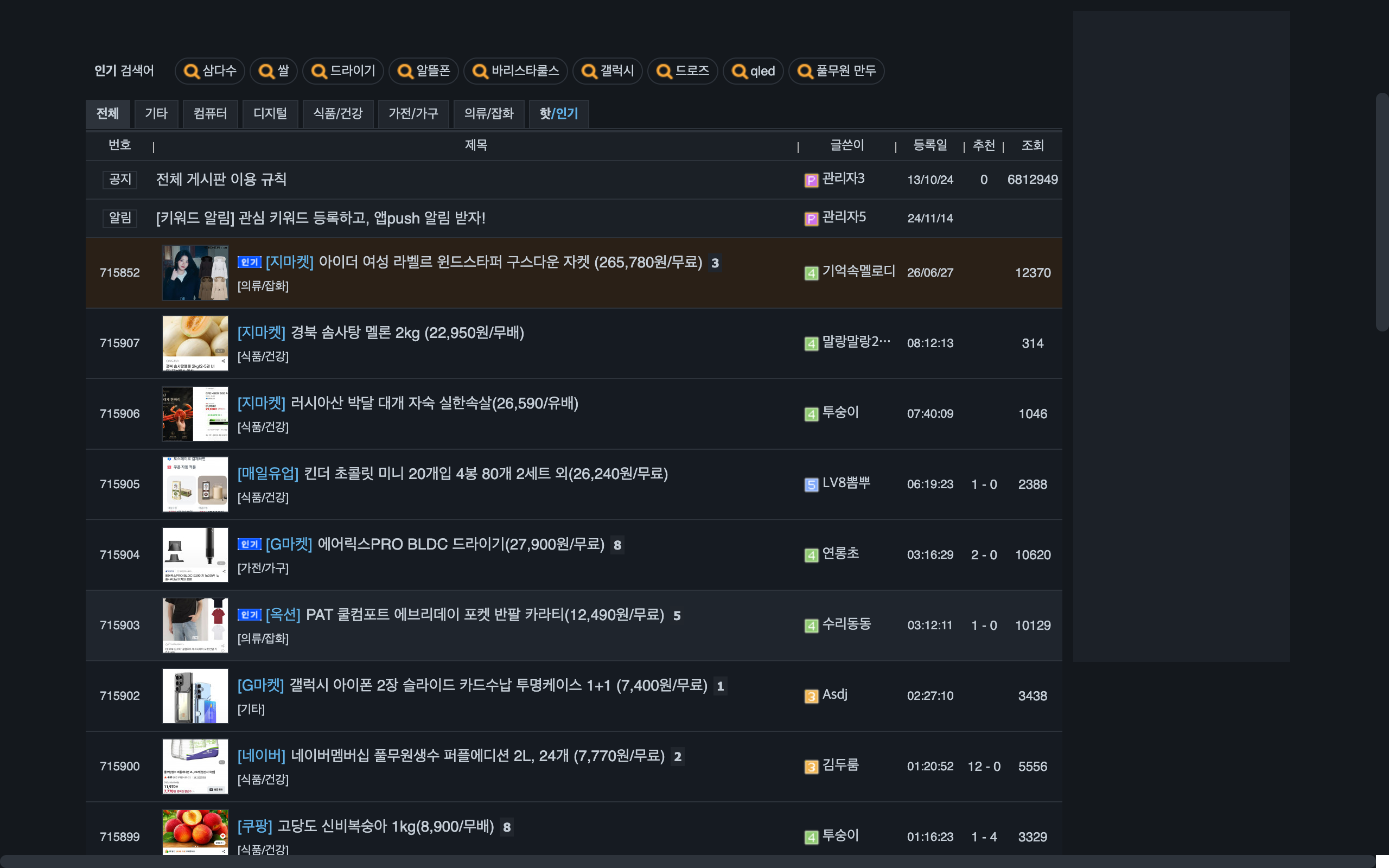
Task: Open 갤럭시 아이폰 투명케이스 post
Action: [498, 685]
